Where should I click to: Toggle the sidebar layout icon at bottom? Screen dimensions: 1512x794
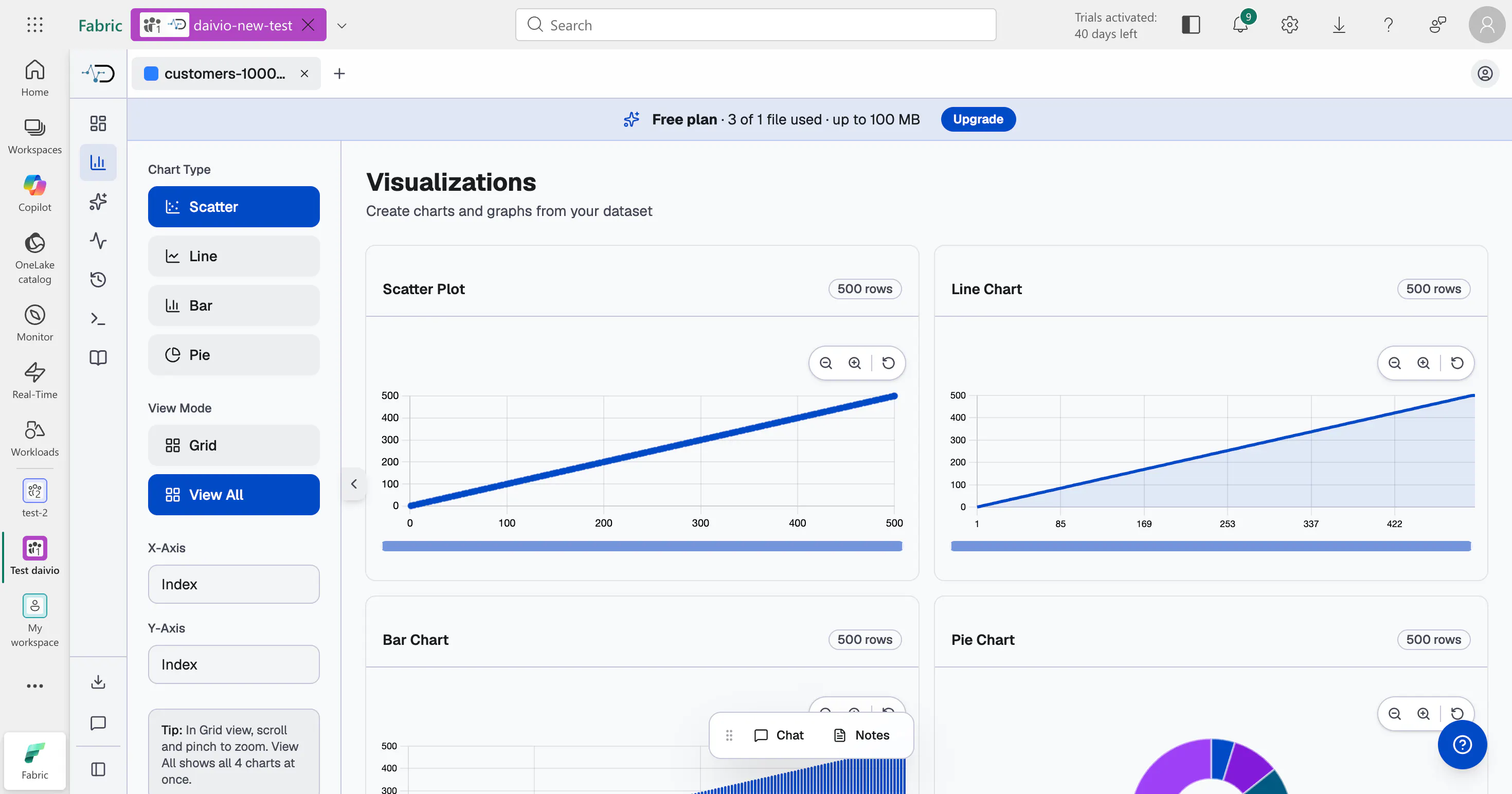[98, 769]
